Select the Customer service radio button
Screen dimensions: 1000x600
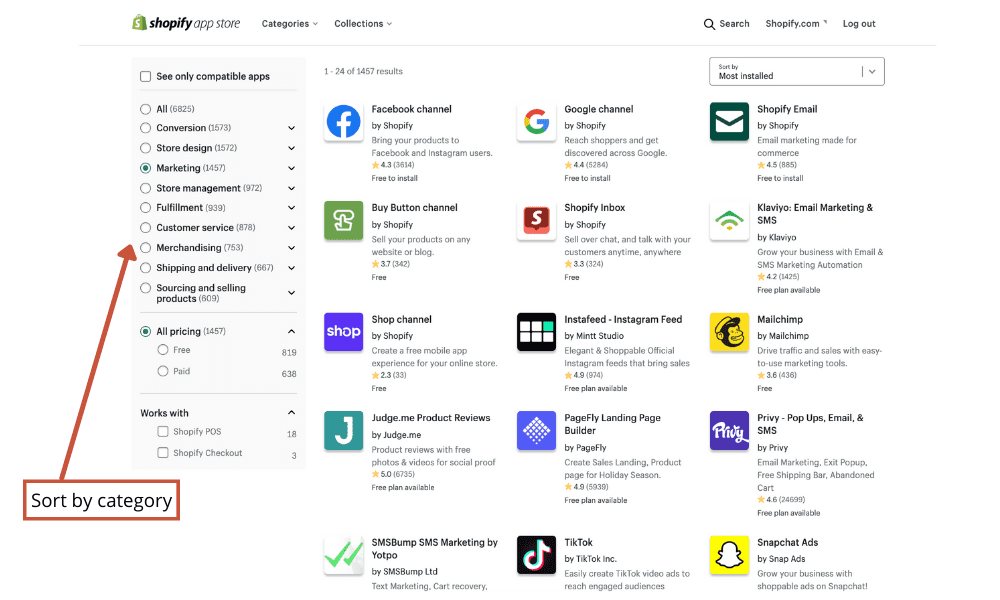145,228
